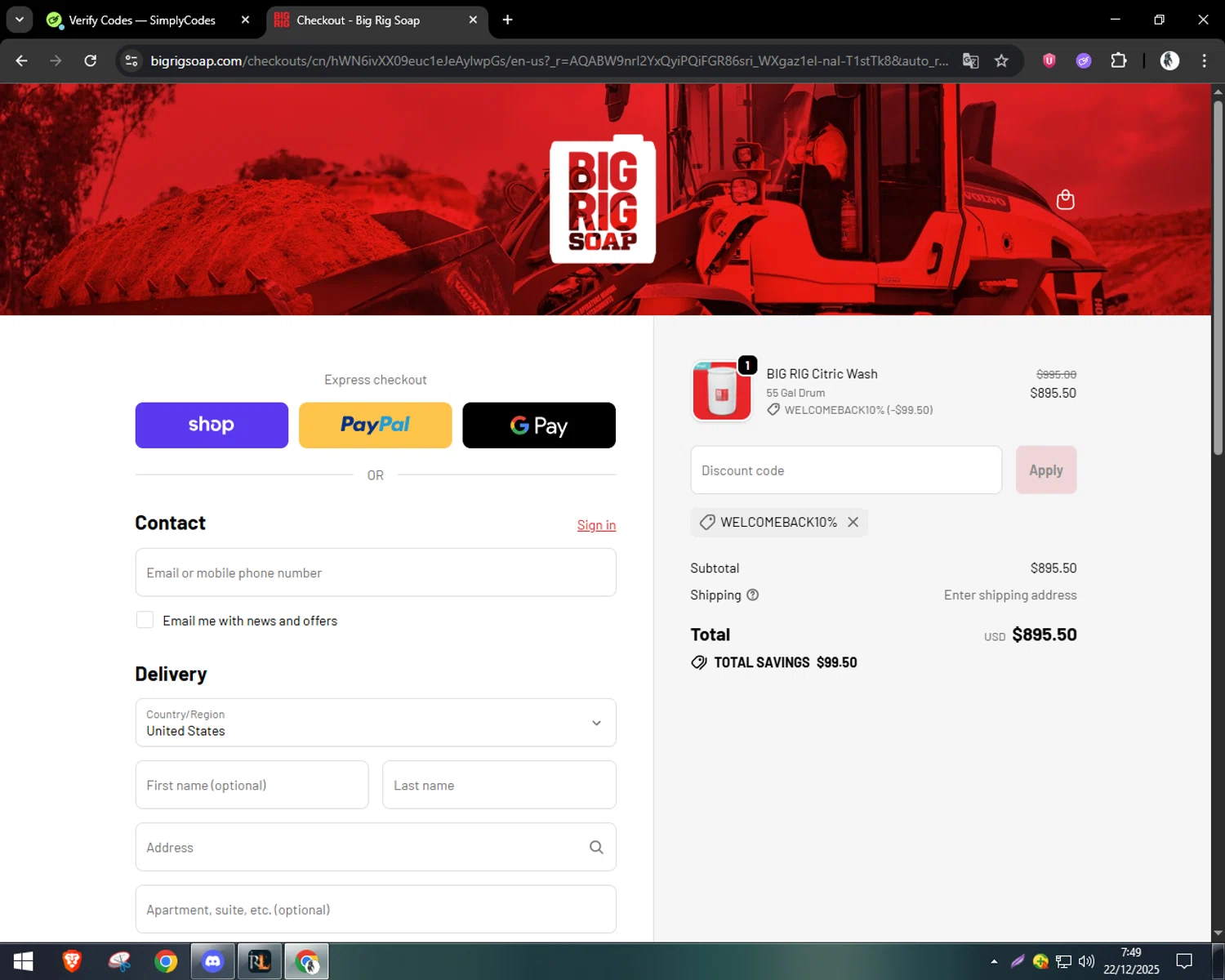Focus the Discount code field

846,470
